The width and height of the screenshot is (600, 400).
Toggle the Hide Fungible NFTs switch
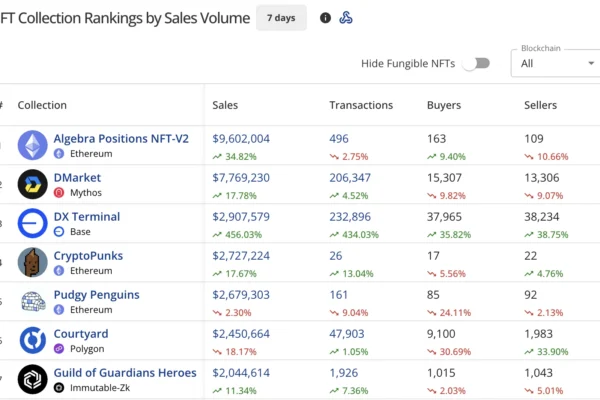pyautogui.click(x=479, y=63)
